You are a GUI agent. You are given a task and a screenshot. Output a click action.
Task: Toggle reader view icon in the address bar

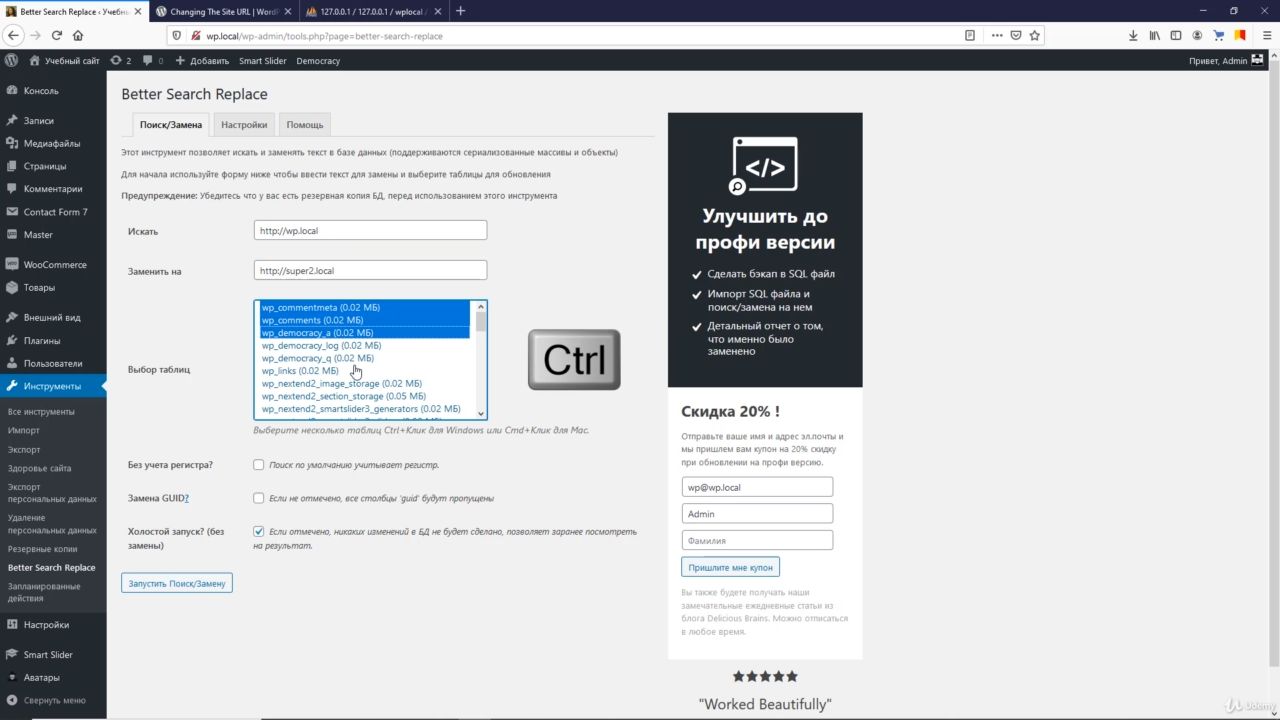[x=970, y=35]
